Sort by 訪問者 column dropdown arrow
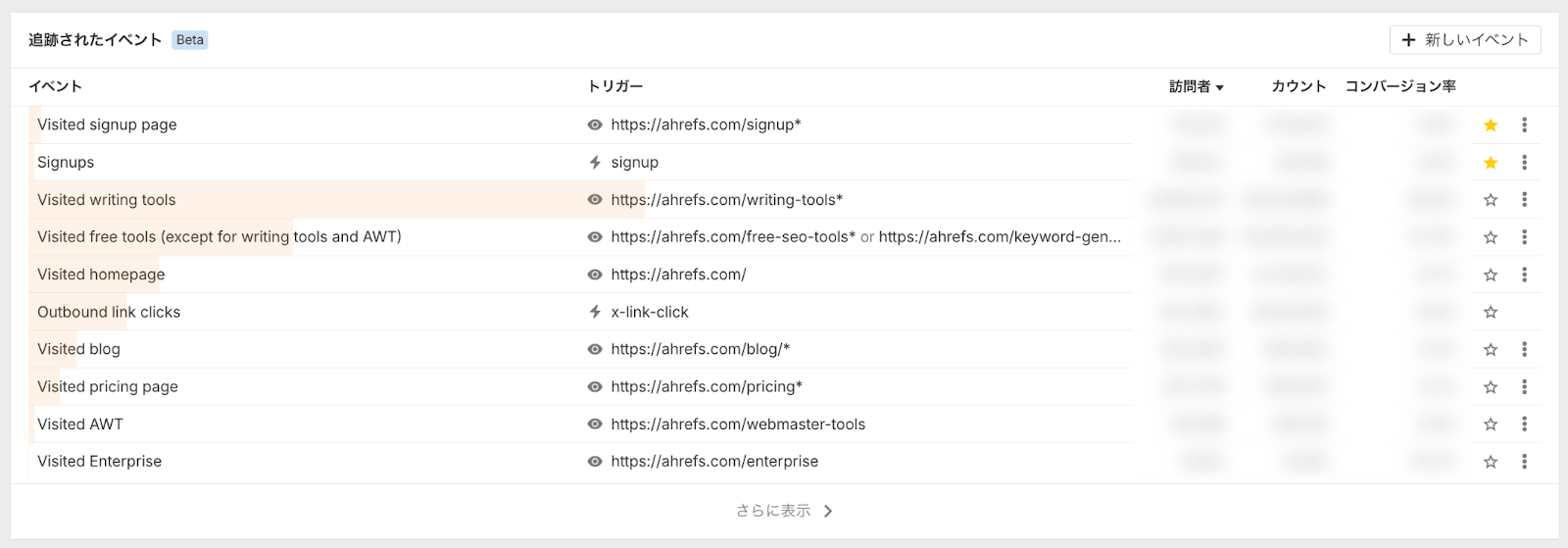This screenshot has width=1568, height=548. click(1220, 87)
